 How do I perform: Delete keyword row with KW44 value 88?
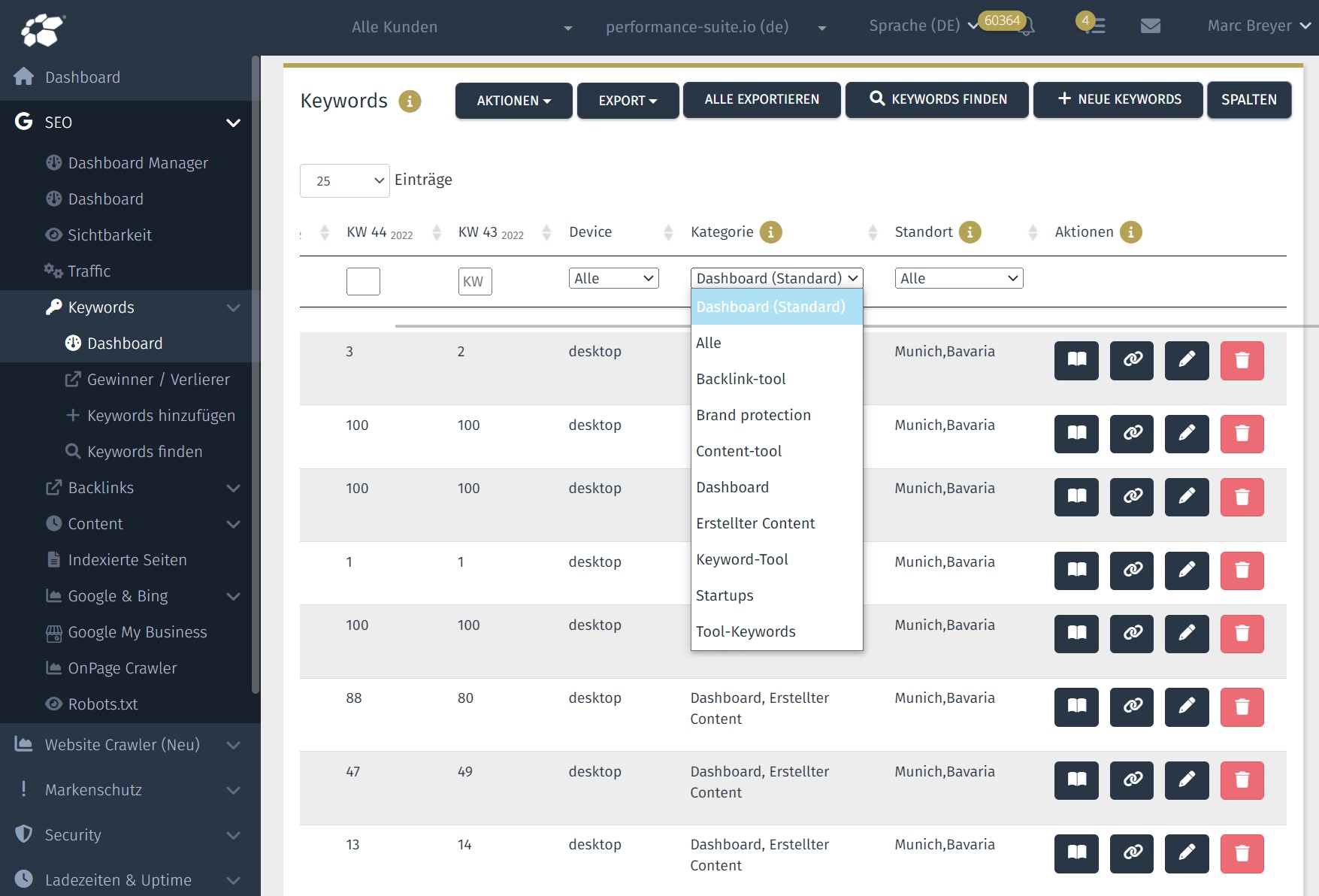coord(1242,707)
